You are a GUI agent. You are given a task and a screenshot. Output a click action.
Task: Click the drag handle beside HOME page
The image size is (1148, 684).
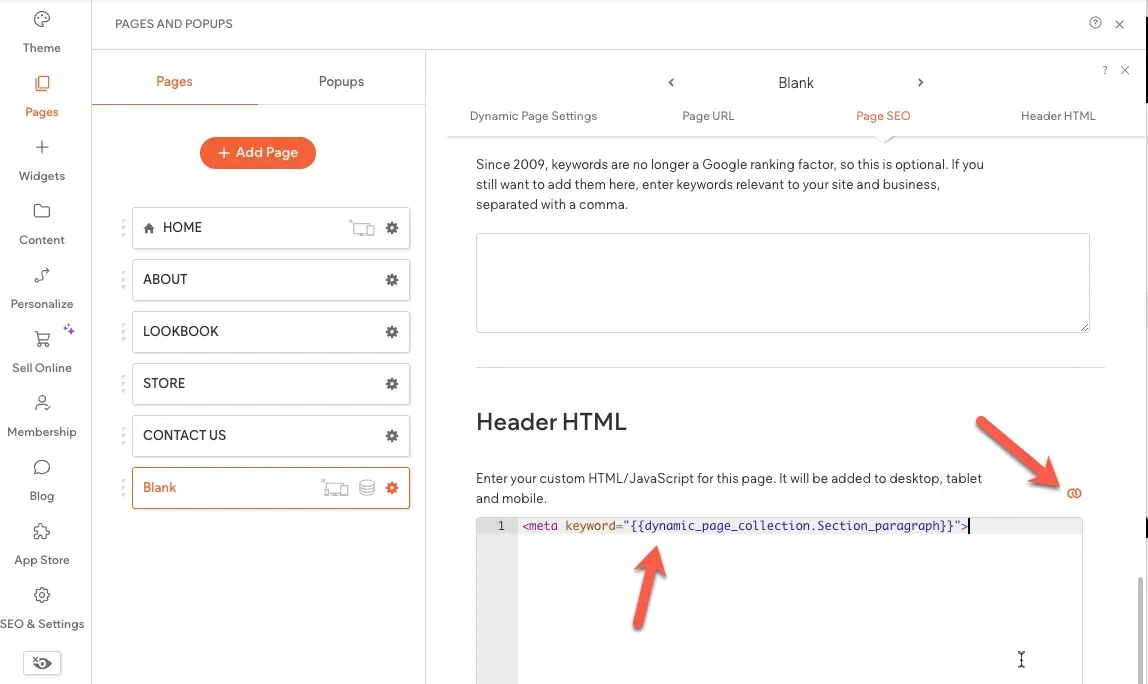pos(123,228)
